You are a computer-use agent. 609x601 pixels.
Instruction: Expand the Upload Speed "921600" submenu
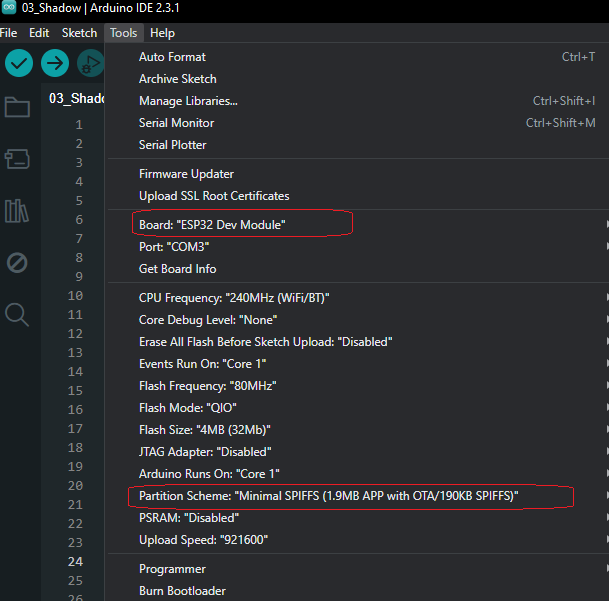(358, 540)
